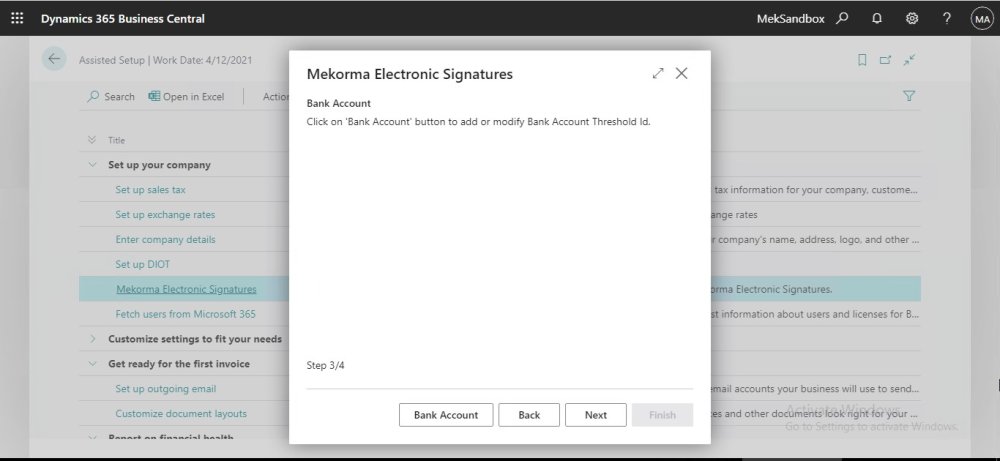Collapse Get ready for the first invoice
This screenshot has height=461, width=1000.
93,363
